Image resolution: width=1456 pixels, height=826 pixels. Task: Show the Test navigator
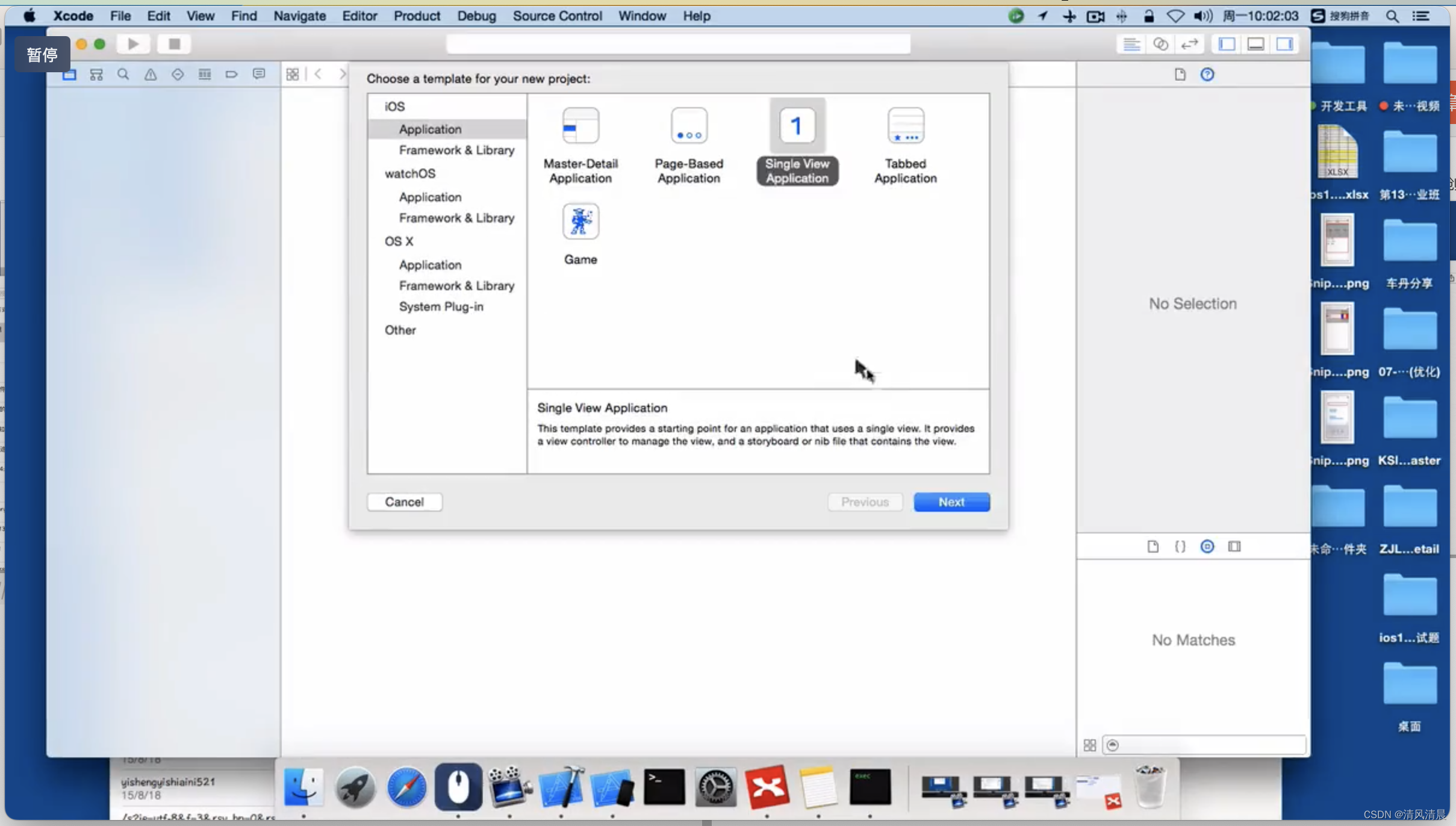178,74
